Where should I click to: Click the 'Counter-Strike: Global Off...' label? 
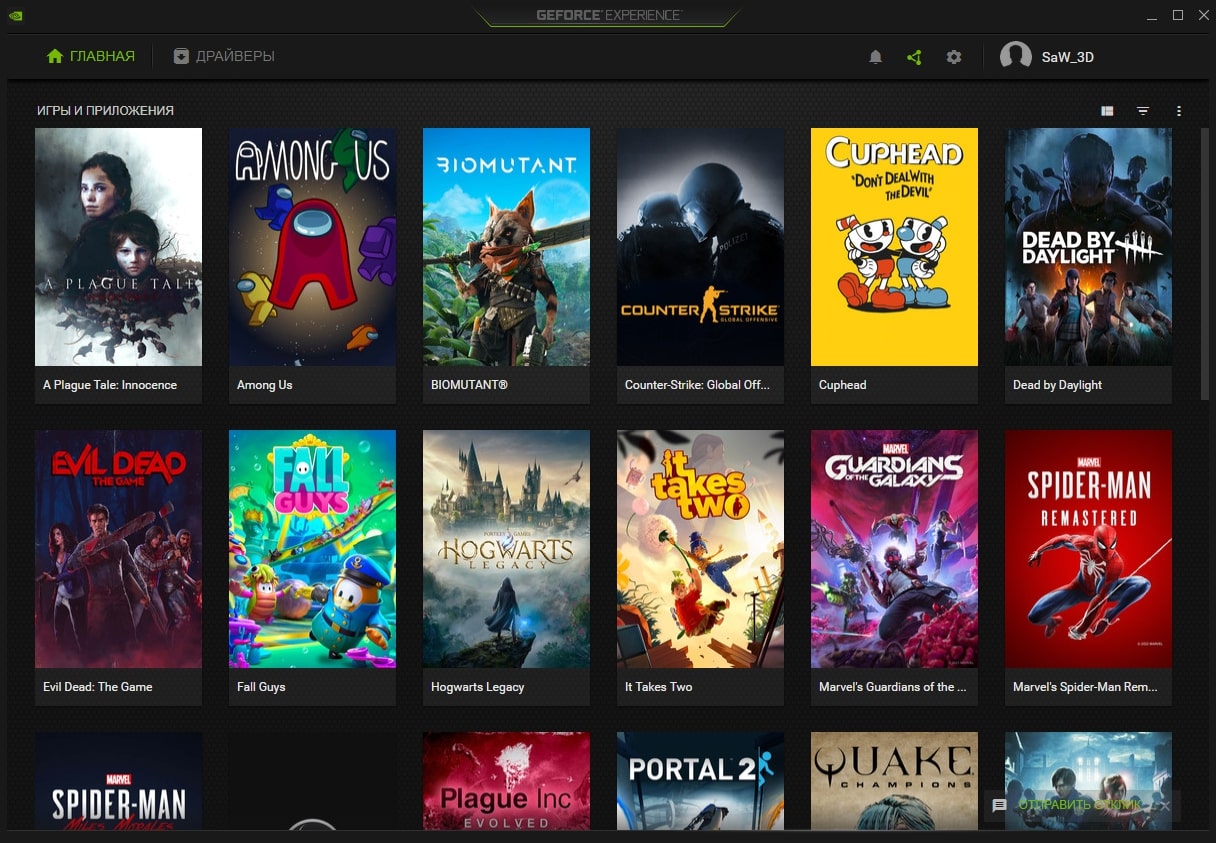tap(697, 385)
